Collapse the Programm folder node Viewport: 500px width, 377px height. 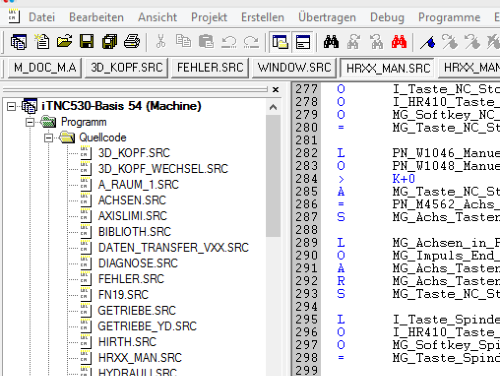click(x=30, y=122)
